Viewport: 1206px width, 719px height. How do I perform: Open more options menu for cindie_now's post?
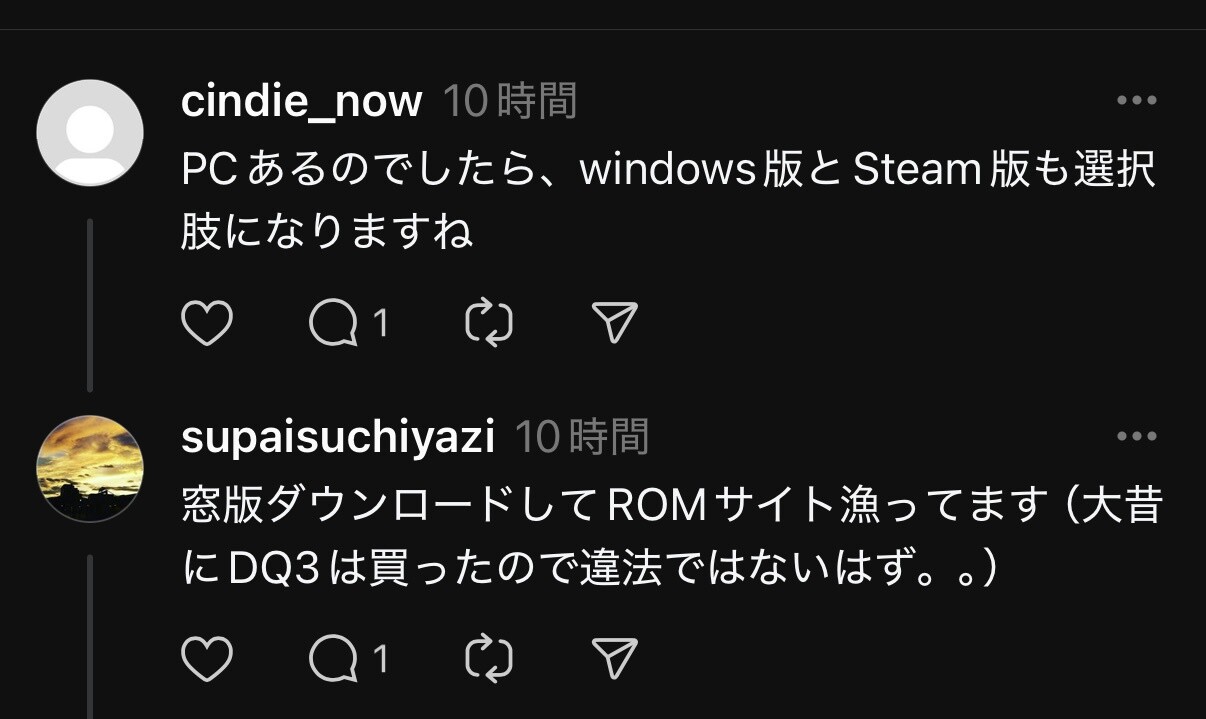click(x=1137, y=100)
